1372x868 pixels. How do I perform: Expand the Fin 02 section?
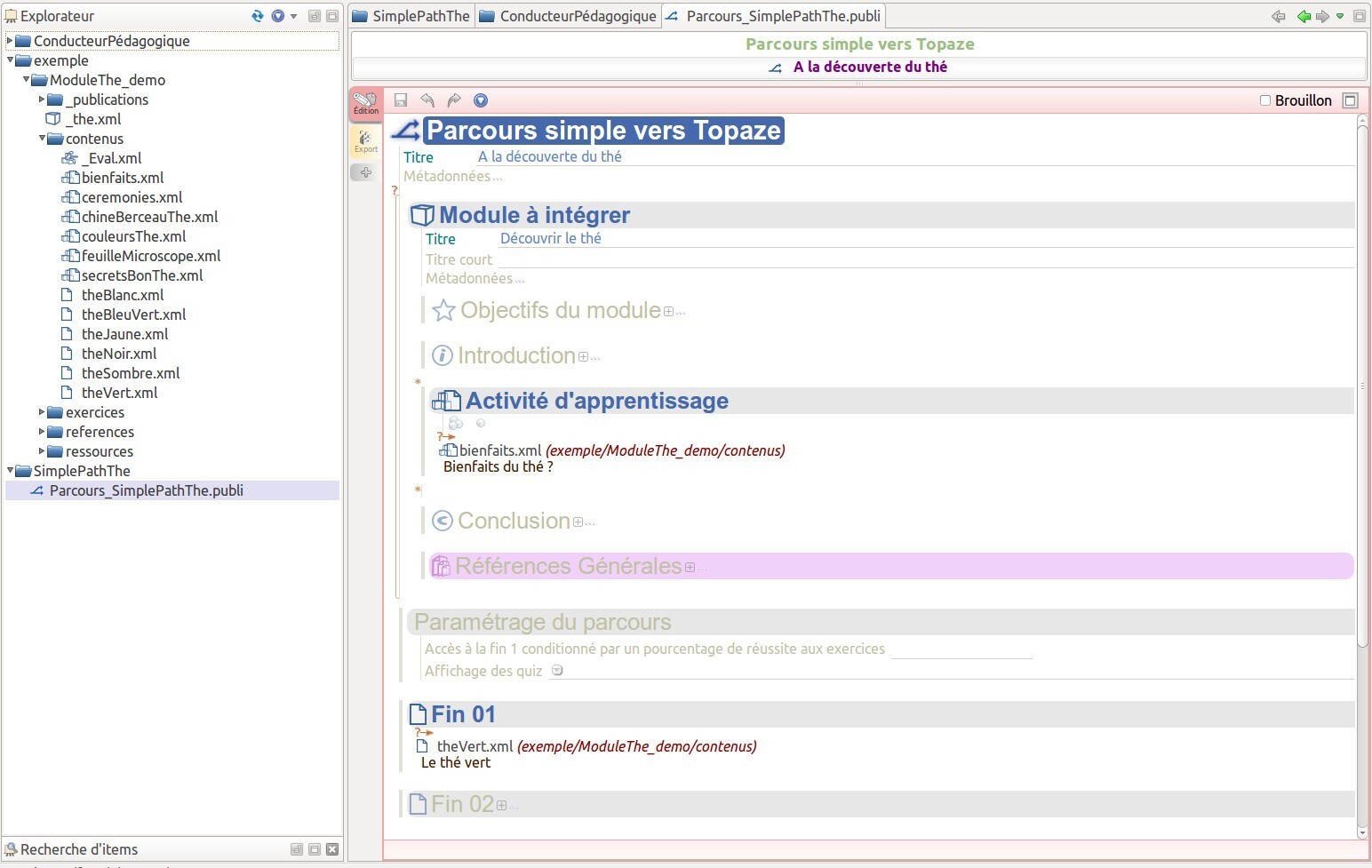tap(501, 806)
